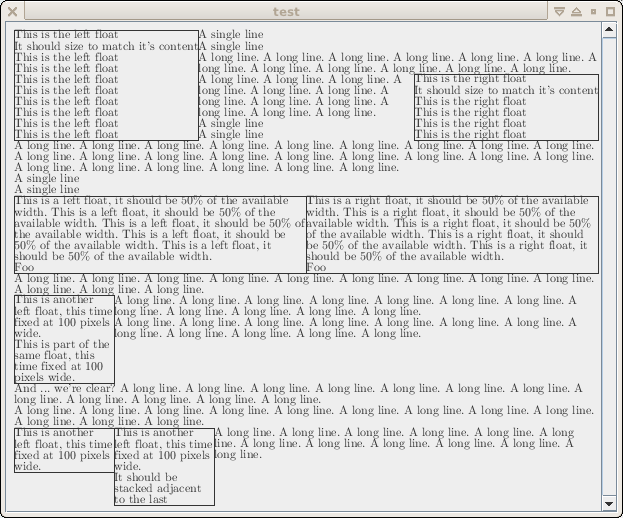The width and height of the screenshot is (623, 518).
Task: Click "It should size to match" line in the left float
Action: [106, 46]
